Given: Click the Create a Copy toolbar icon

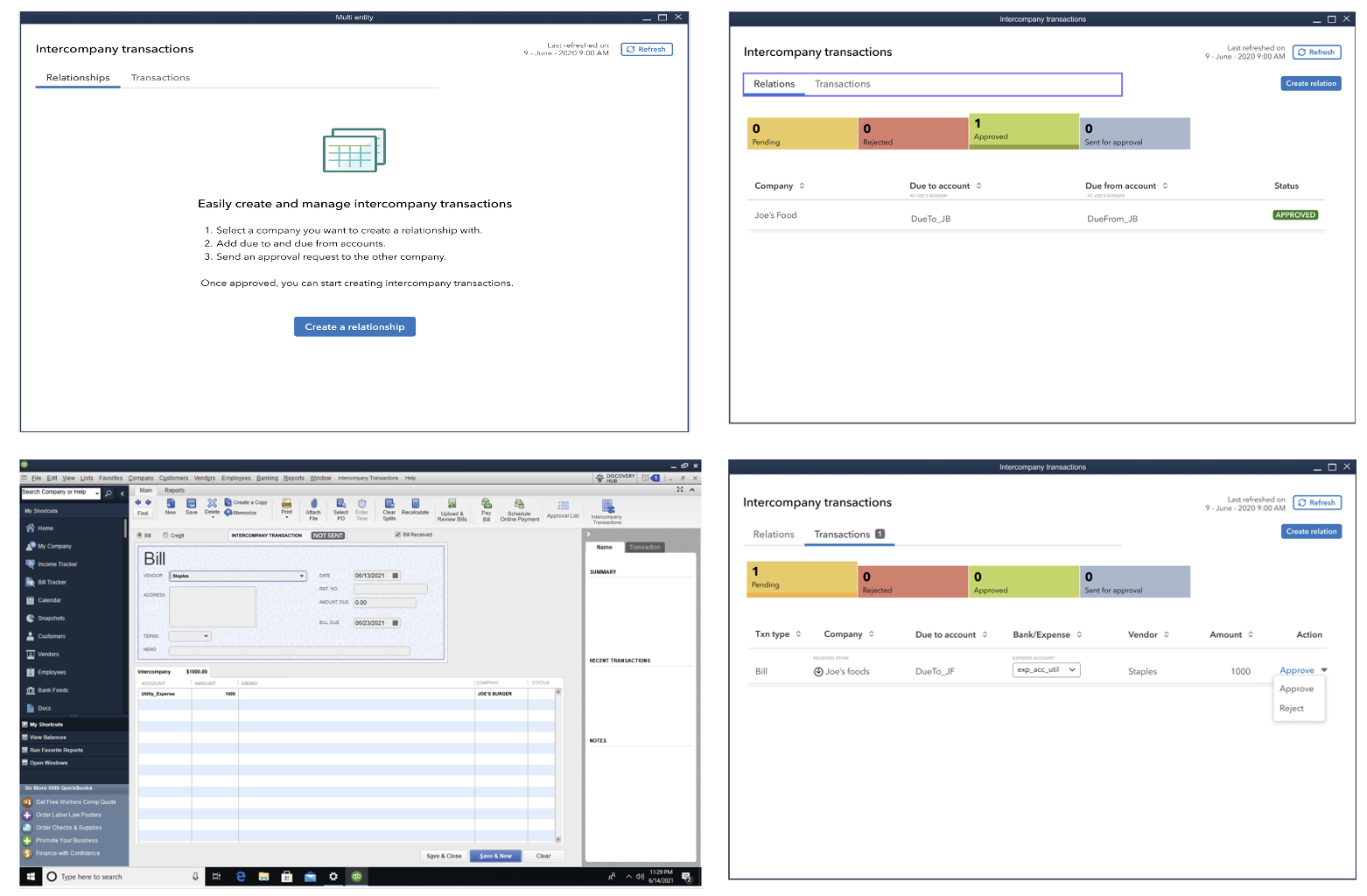Looking at the screenshot, I should coord(247,502).
